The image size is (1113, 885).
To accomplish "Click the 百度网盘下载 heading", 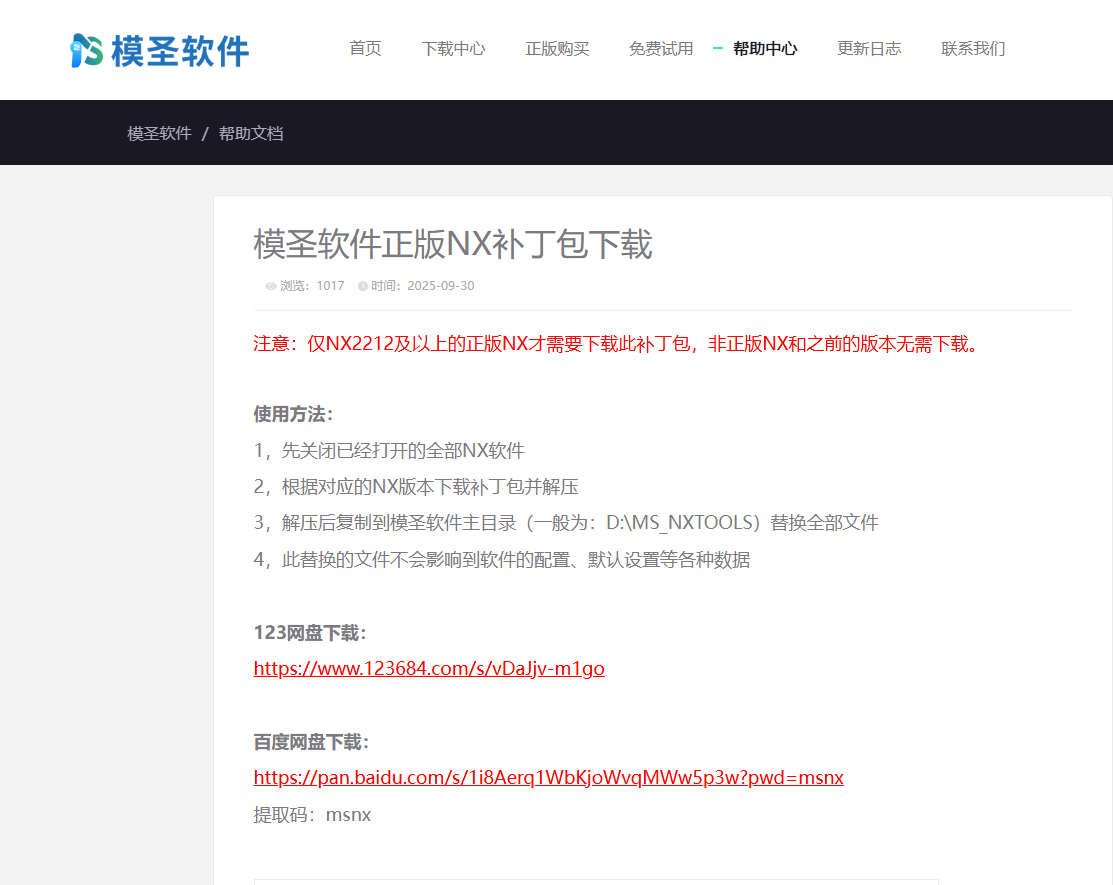I will pos(311,742).
